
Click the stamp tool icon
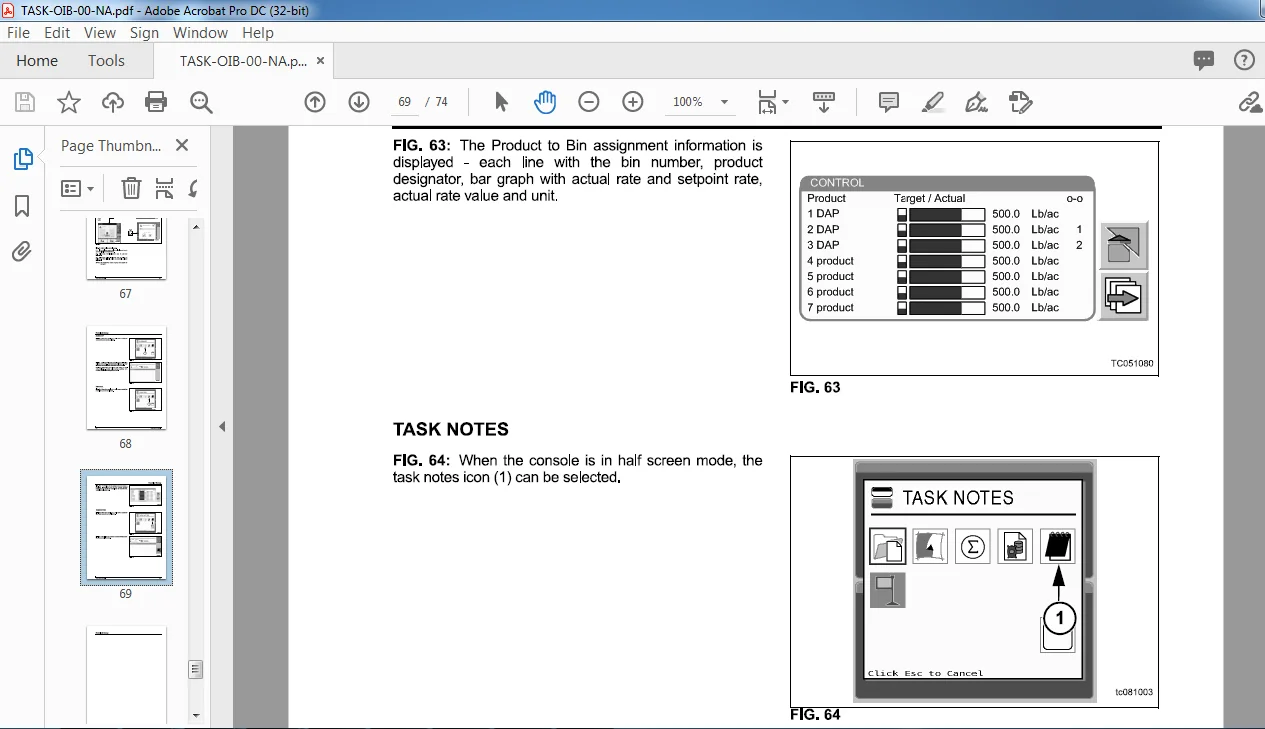[x=1020, y=102]
